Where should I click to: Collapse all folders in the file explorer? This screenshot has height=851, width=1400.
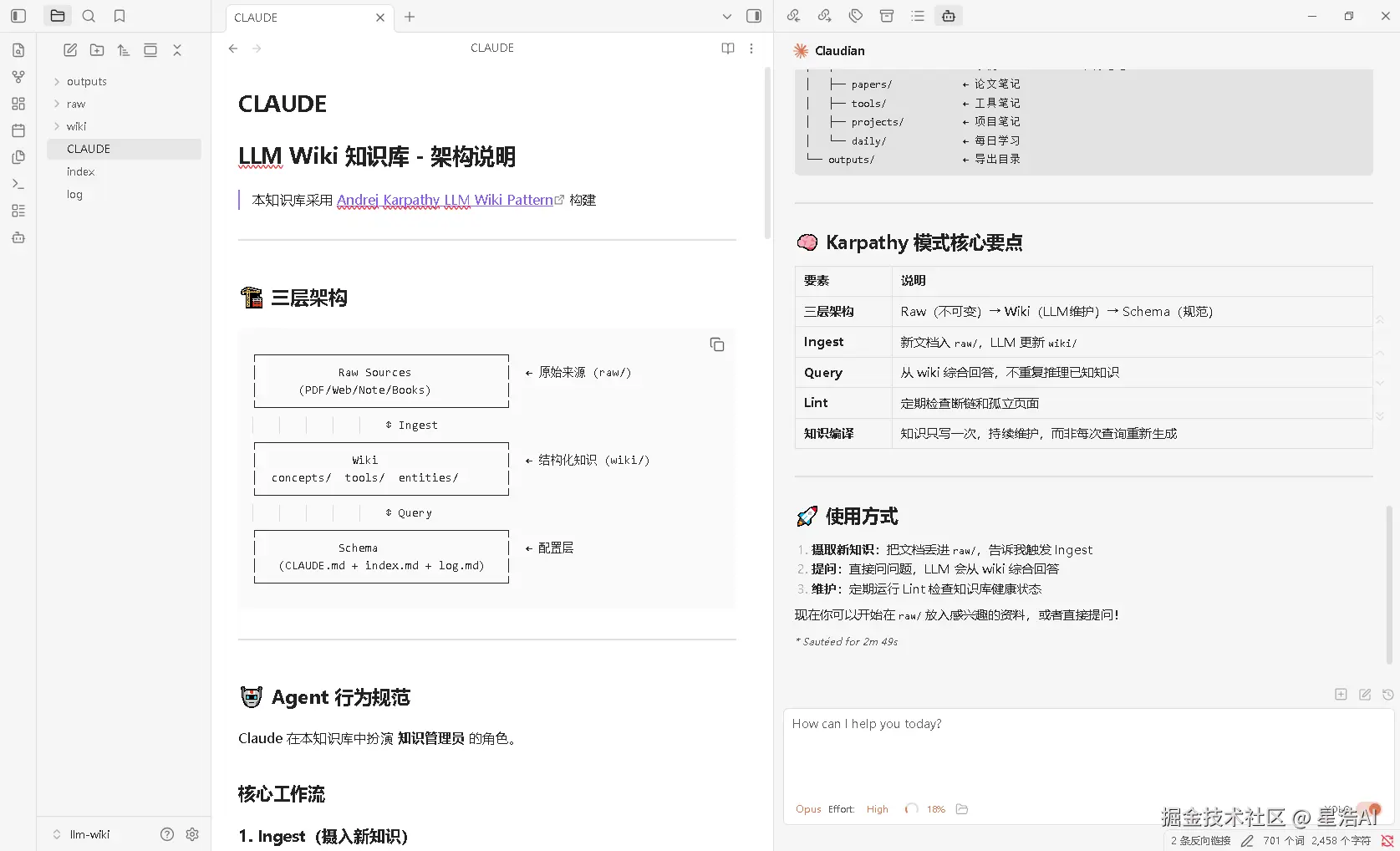(177, 50)
